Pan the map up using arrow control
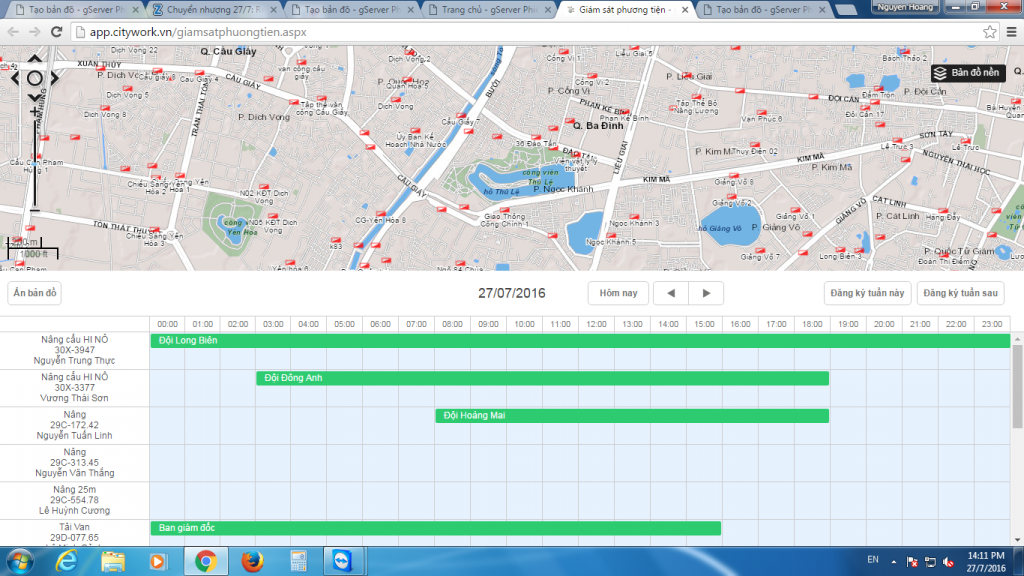The width and height of the screenshot is (1024, 576). click(x=35, y=59)
